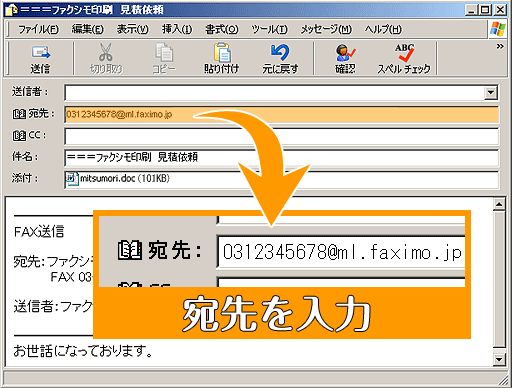Click the 送信 (Send) toolbar icon
The height and width of the screenshot is (388, 512).
41,52
